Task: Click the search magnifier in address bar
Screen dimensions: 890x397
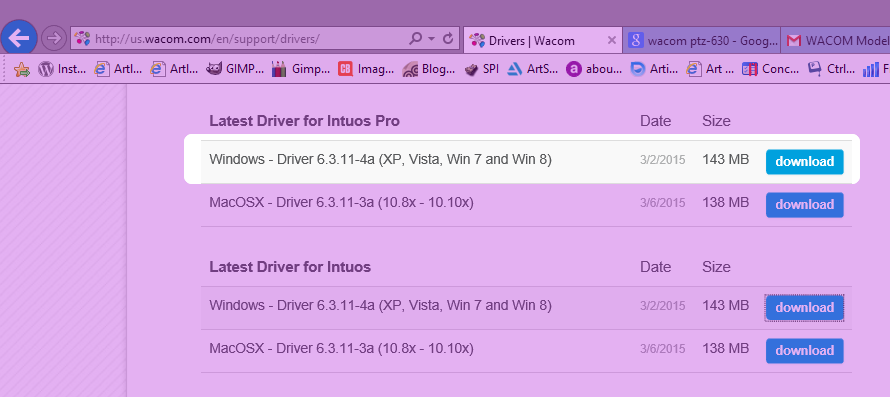Action: 416,39
